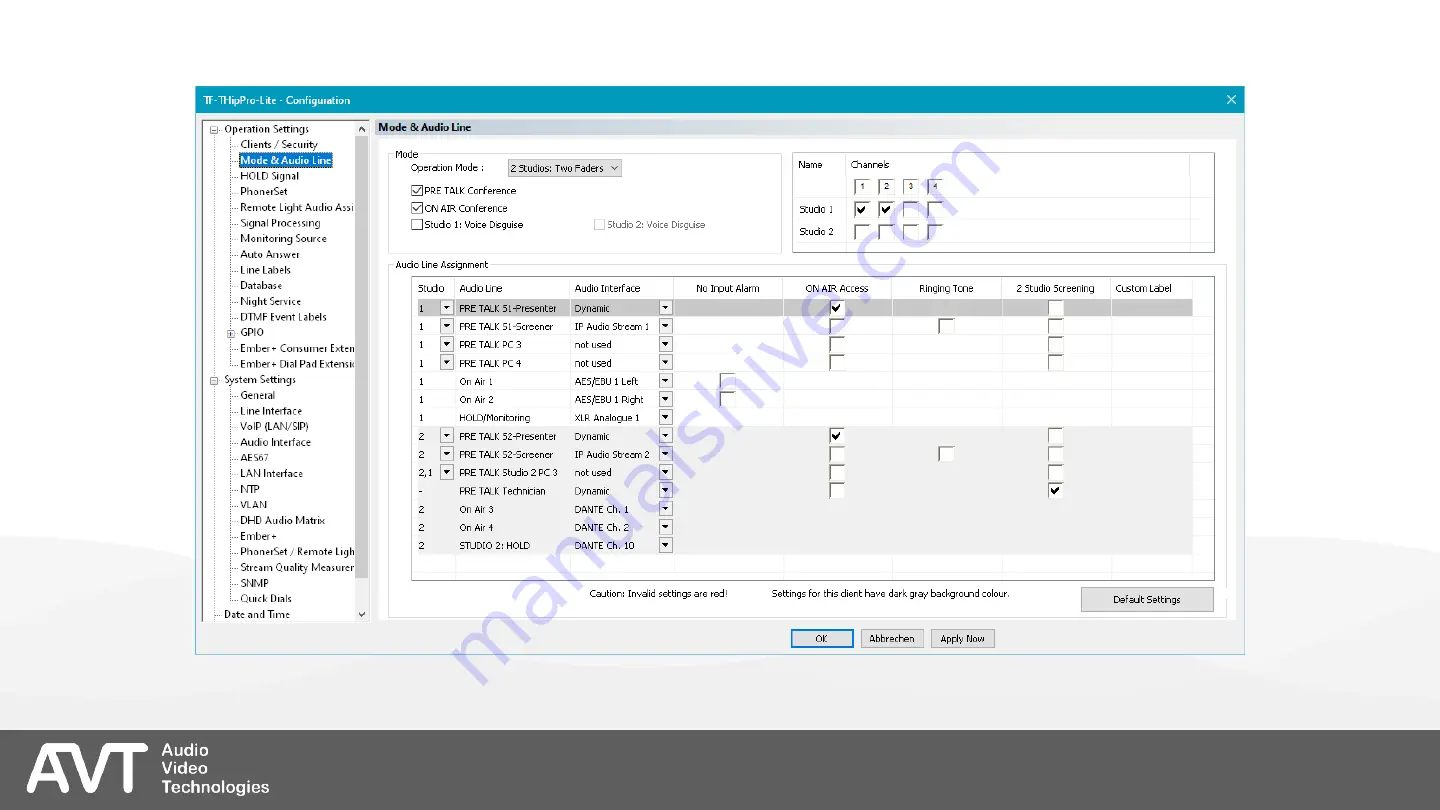Screen dimensions: 1440x810
Task: Click the Abbrechen button
Action: 892,638
